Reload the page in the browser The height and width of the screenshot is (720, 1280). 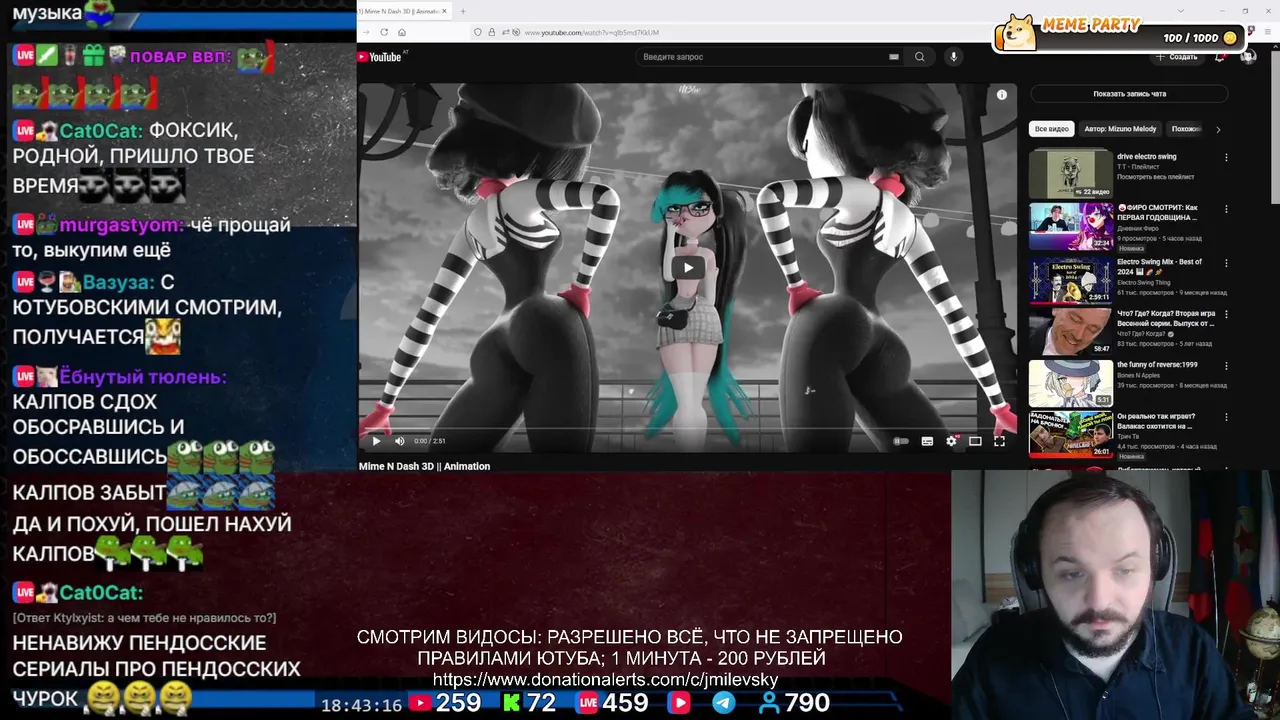[x=384, y=32]
